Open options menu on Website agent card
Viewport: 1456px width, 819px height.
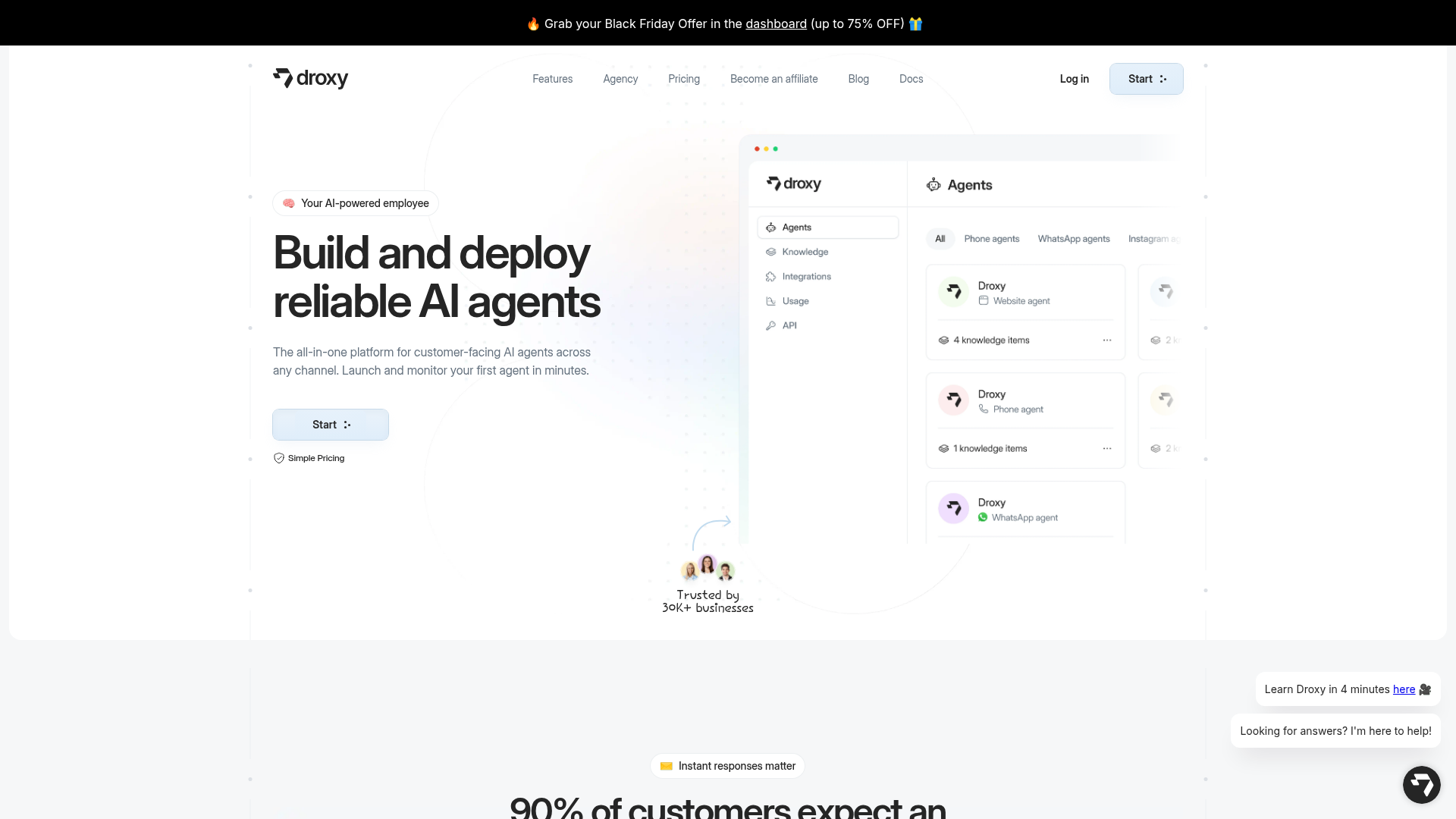tap(1107, 340)
